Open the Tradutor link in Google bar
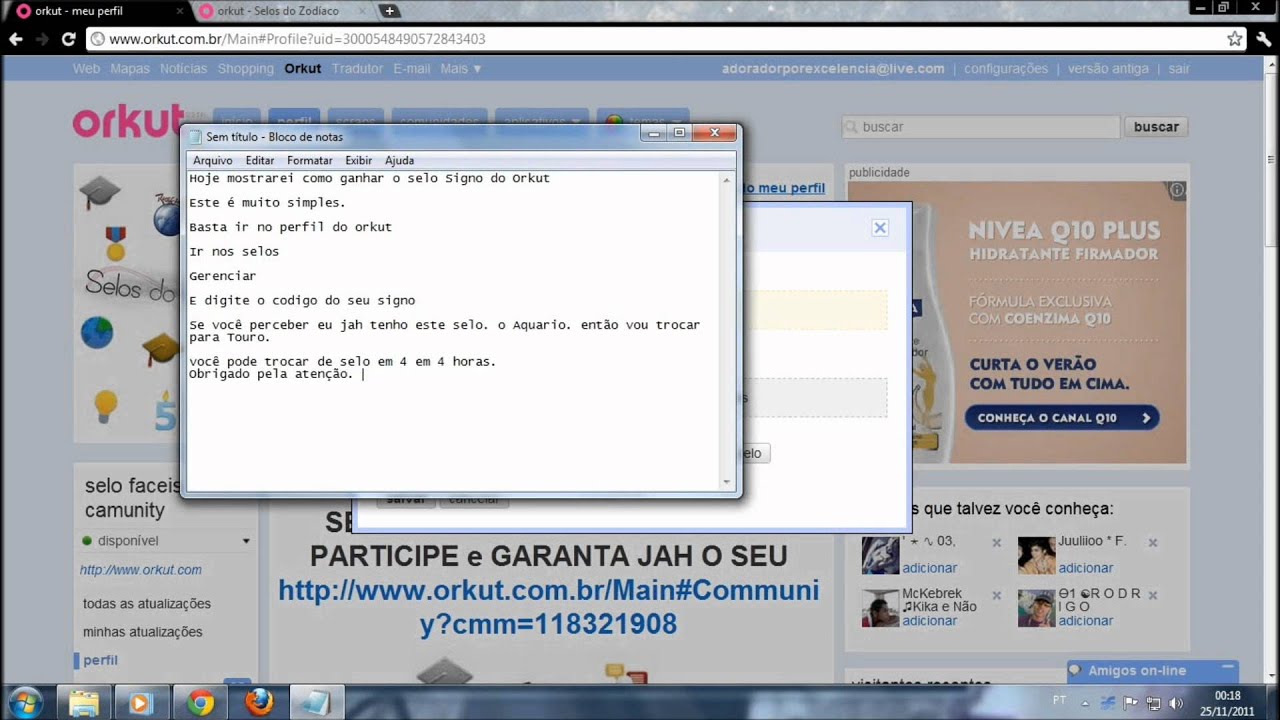The height and width of the screenshot is (720, 1280). pos(357,69)
